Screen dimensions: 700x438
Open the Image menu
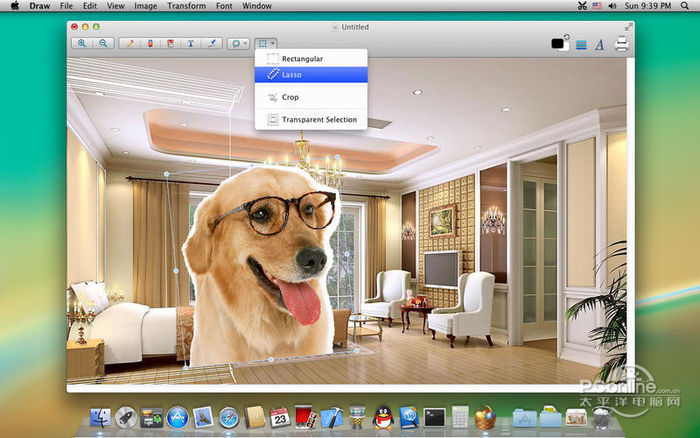pyautogui.click(x=146, y=6)
